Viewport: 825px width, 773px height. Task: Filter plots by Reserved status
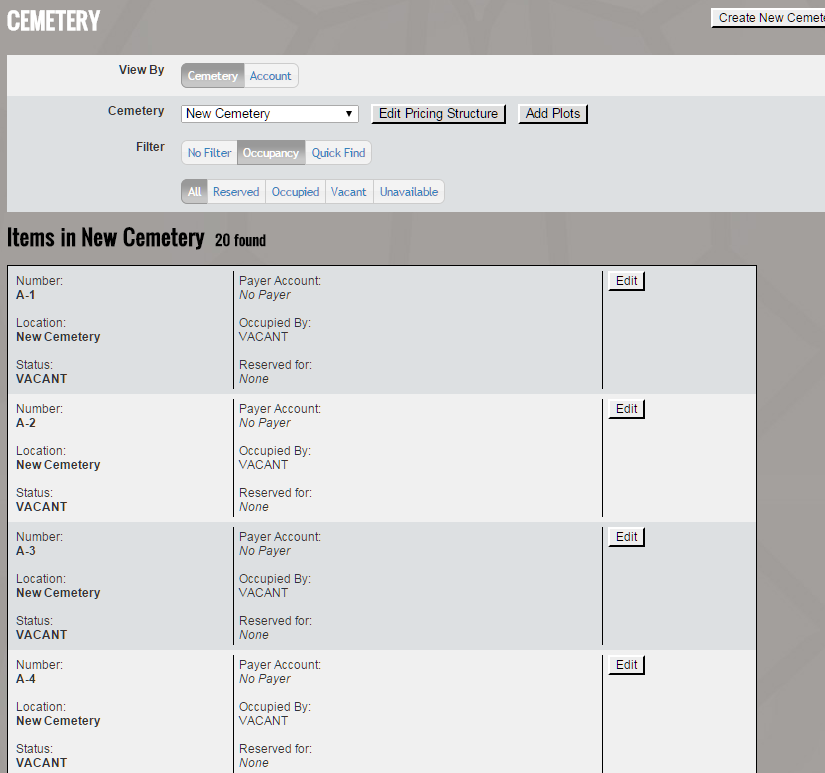(236, 192)
